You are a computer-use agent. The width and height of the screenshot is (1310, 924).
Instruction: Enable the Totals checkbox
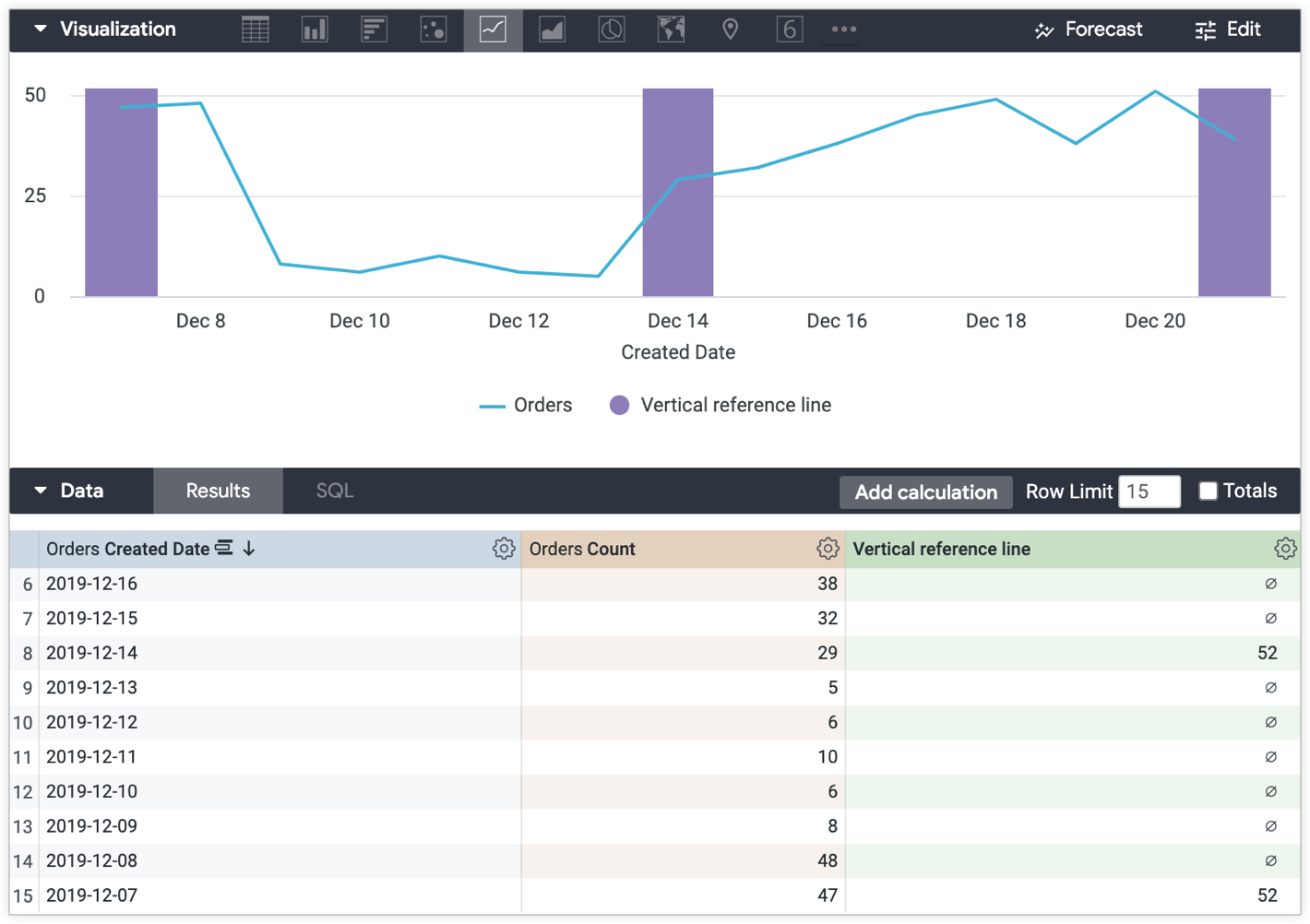tap(1208, 491)
